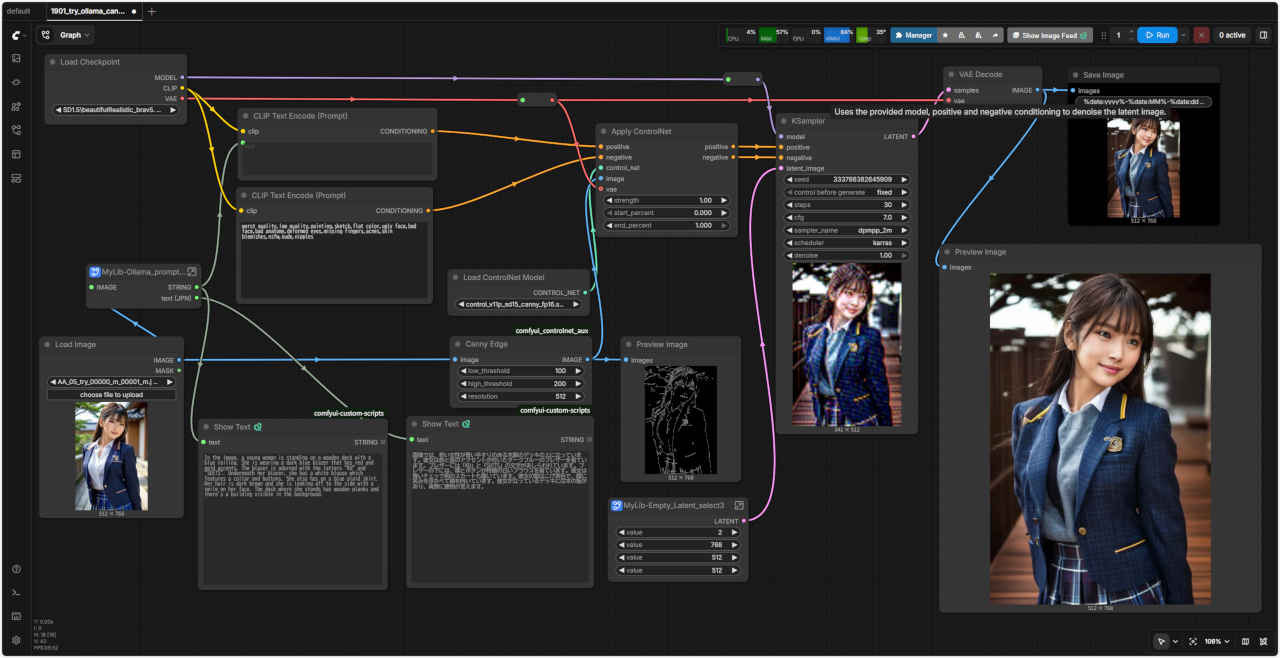Toggle the bottom console panel icon
This screenshot has height=658, width=1280.
click(x=16, y=593)
